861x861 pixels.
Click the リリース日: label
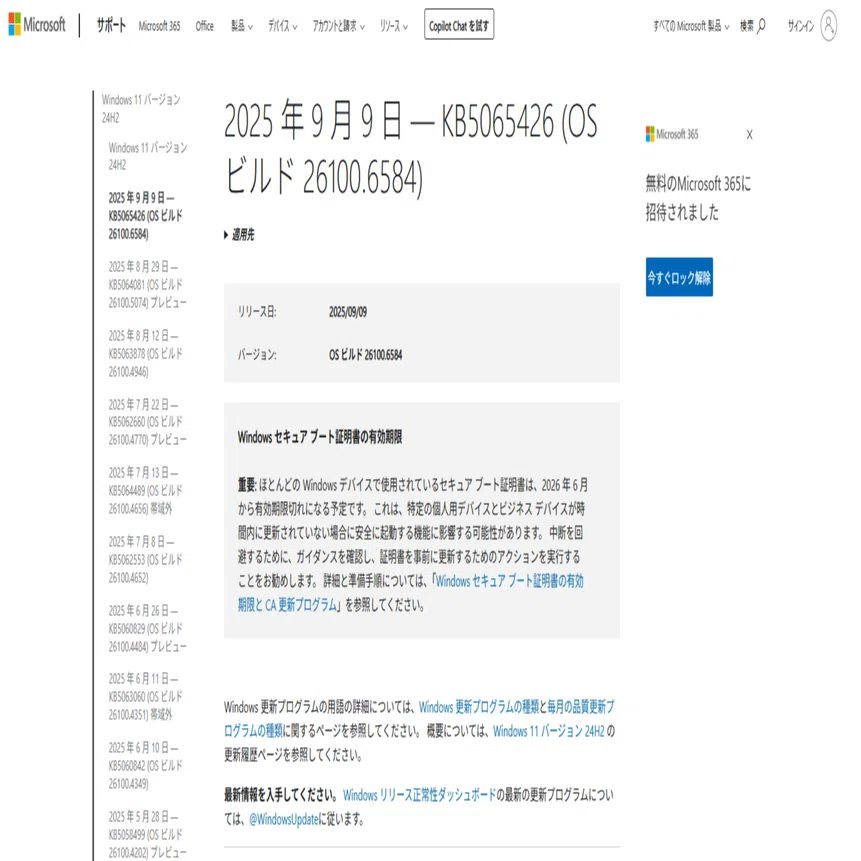[257, 312]
